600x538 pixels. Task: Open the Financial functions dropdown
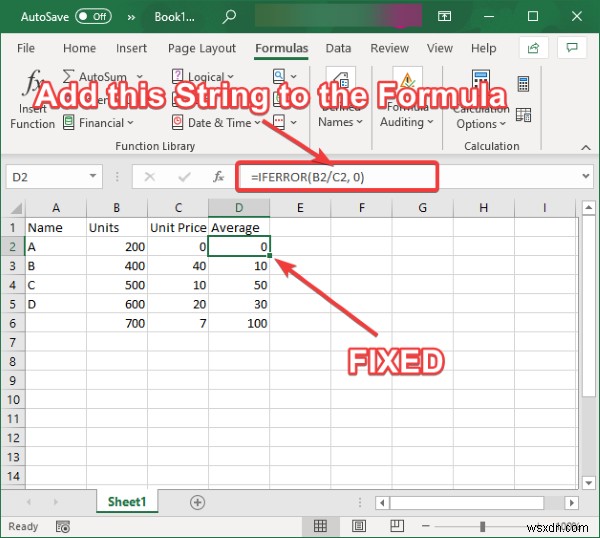pos(98,123)
